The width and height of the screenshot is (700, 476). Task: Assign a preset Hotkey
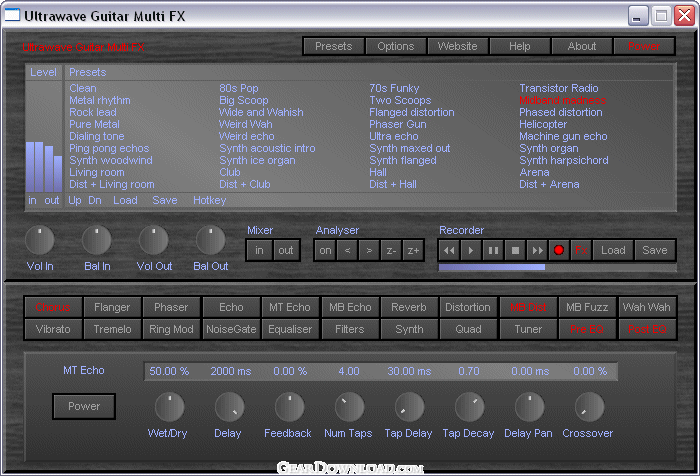click(209, 200)
